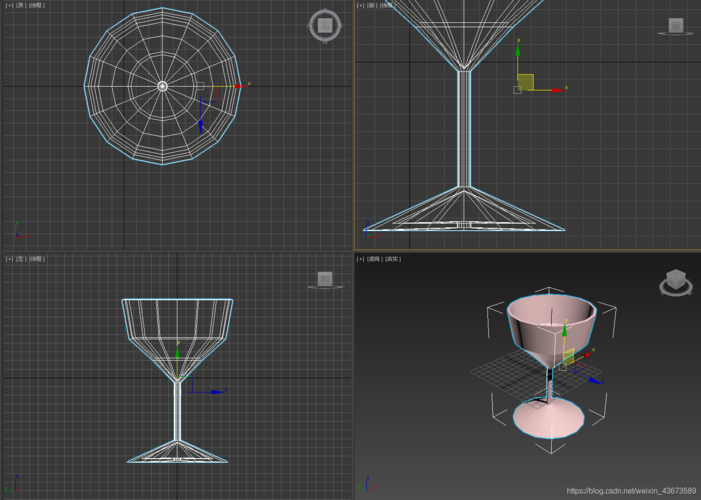Click the ViewCube in the Perspective viewport
The width and height of the screenshot is (701, 500).
676,282
